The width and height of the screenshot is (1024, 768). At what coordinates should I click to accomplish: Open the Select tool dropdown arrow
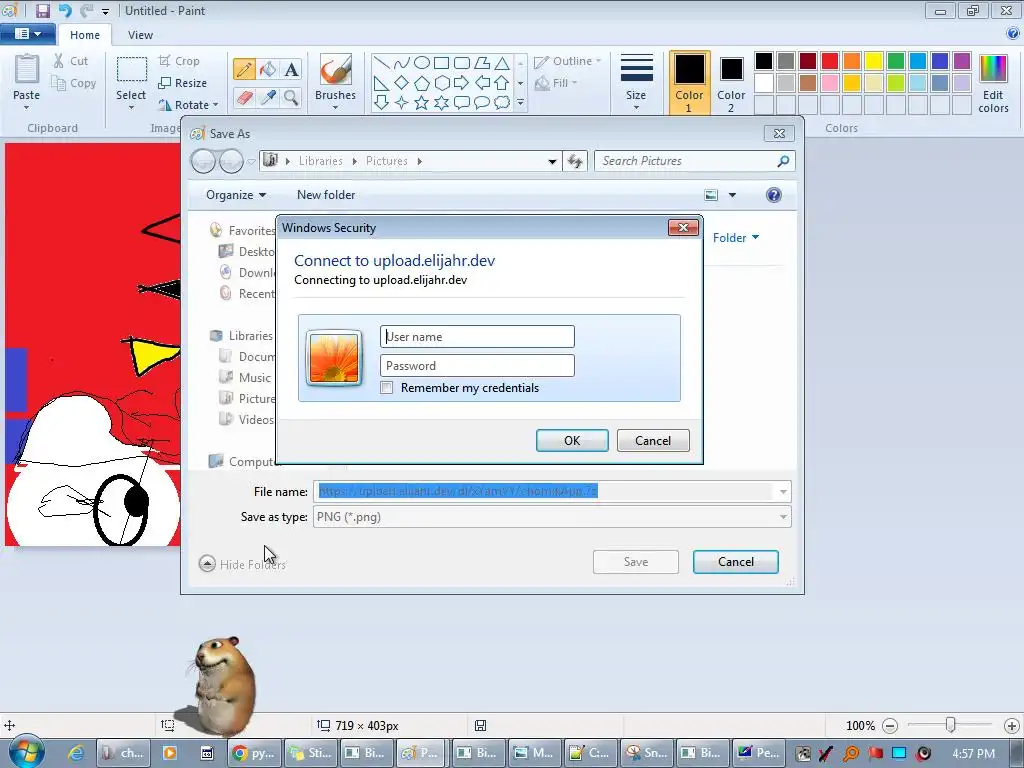click(131, 108)
